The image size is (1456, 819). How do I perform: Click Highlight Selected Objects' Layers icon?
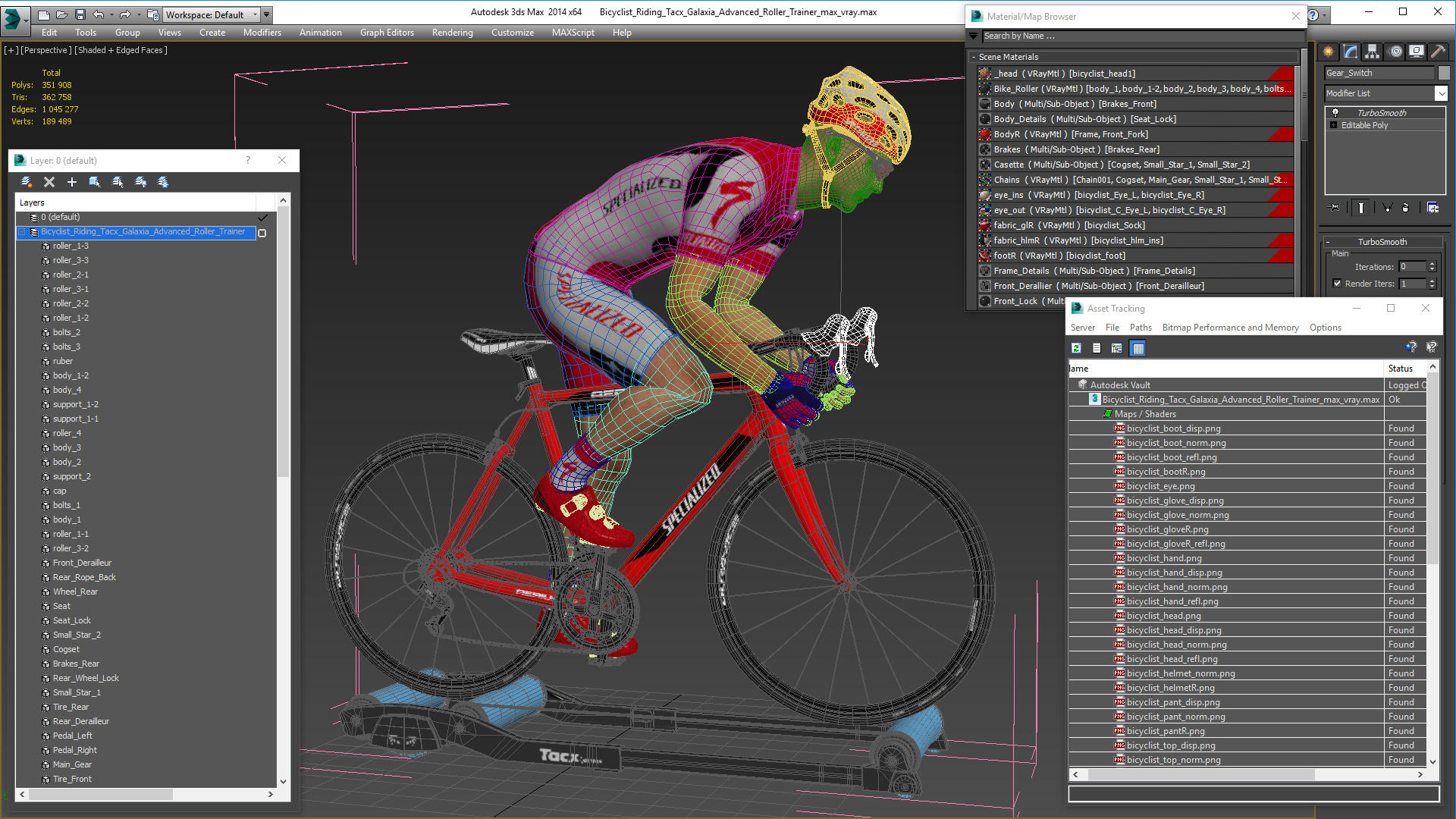(x=118, y=182)
